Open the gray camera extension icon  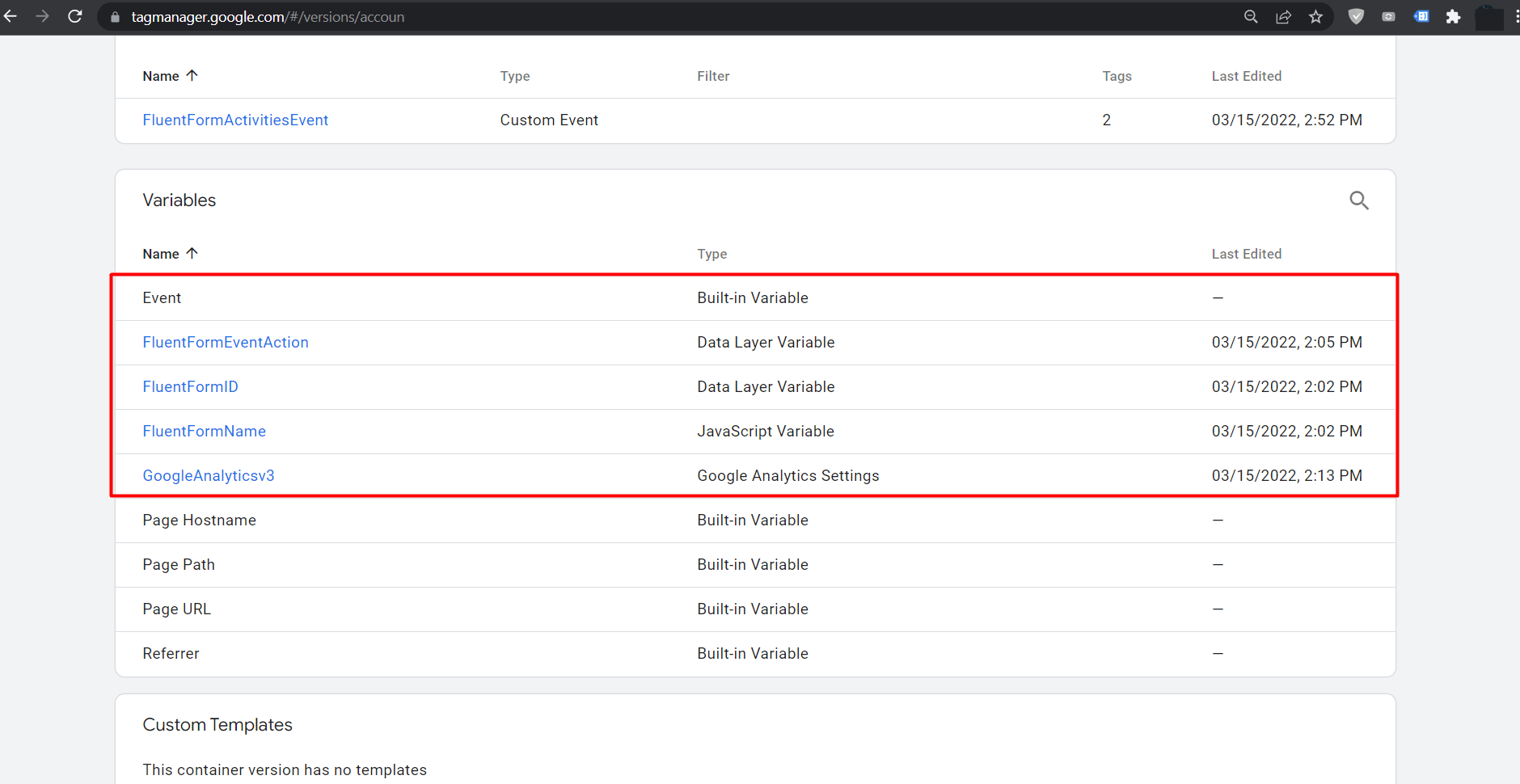[x=1388, y=17]
